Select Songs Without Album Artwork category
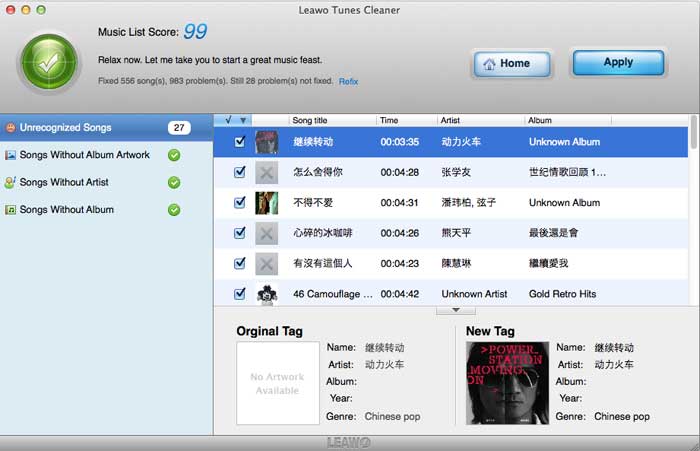The width and height of the screenshot is (700, 451). point(106,155)
